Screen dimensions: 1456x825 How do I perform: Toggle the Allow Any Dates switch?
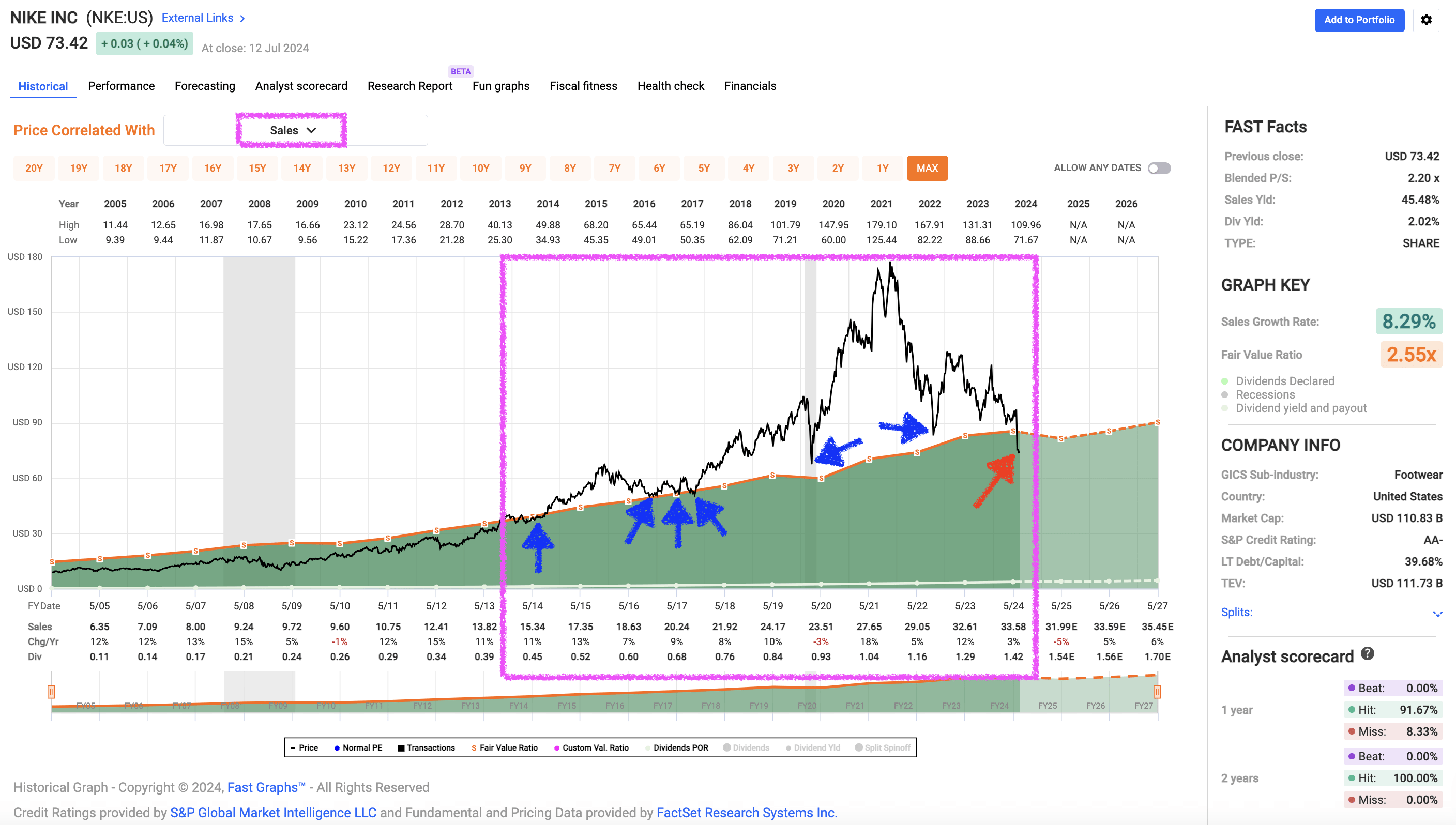1159,169
